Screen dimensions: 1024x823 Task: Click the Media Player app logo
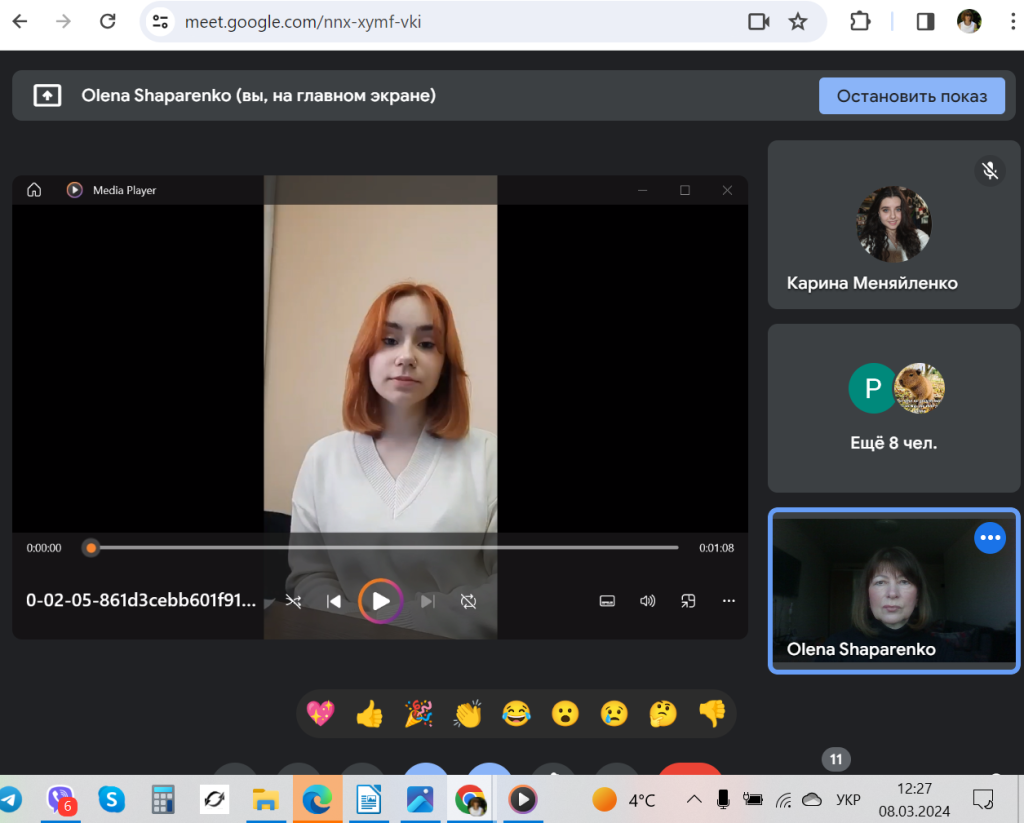point(74,190)
